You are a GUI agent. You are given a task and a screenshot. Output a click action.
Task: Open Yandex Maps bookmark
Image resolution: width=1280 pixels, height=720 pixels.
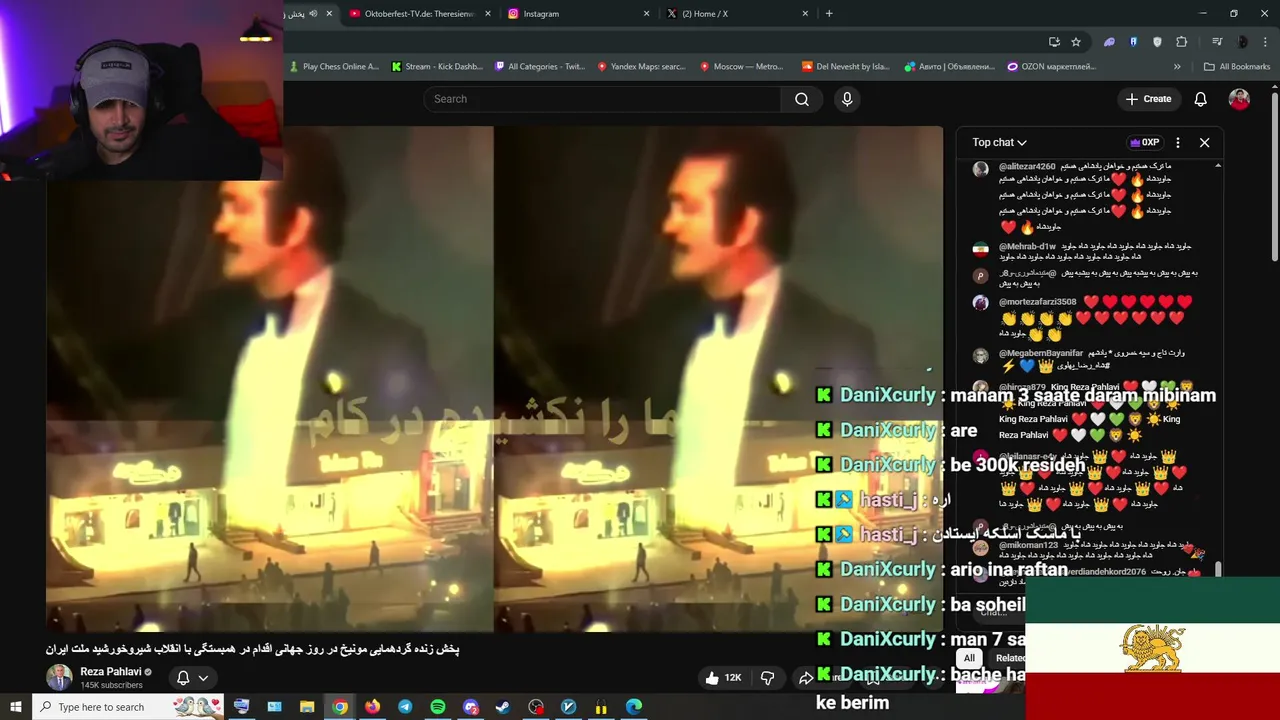pyautogui.click(x=641, y=67)
